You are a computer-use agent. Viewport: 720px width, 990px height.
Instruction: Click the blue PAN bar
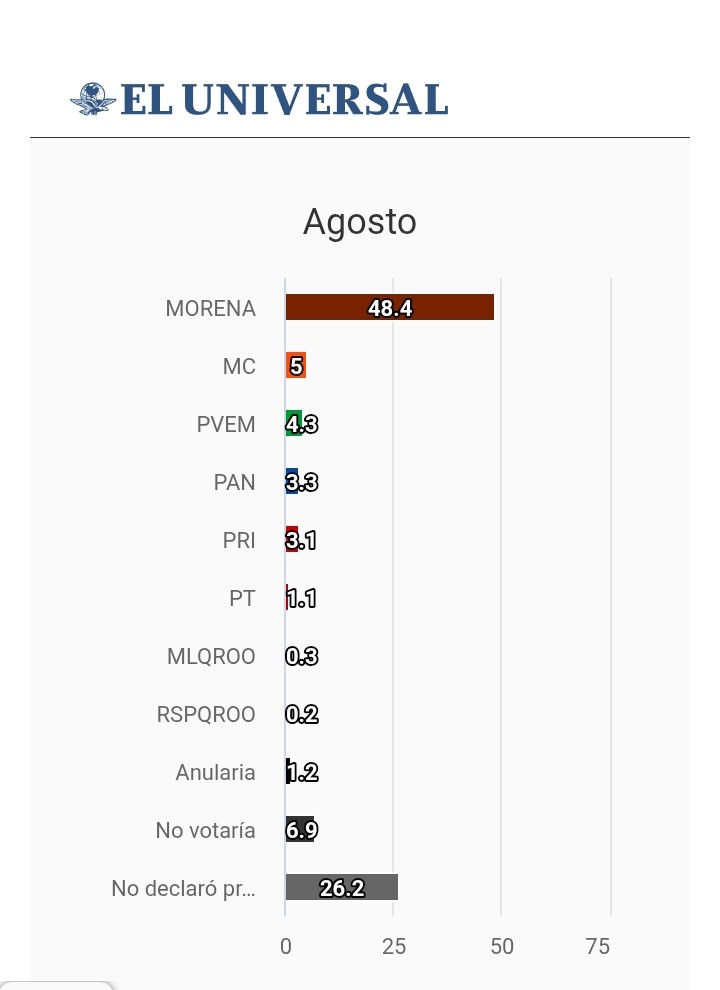(x=292, y=482)
